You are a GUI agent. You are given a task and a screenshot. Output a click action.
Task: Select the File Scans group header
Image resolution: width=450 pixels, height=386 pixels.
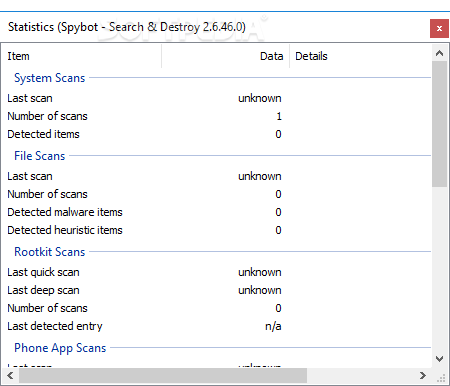point(39,156)
